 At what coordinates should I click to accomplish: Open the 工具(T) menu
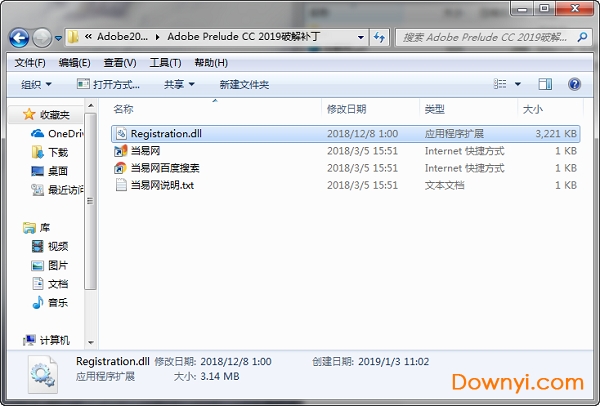pyautogui.click(x=165, y=63)
